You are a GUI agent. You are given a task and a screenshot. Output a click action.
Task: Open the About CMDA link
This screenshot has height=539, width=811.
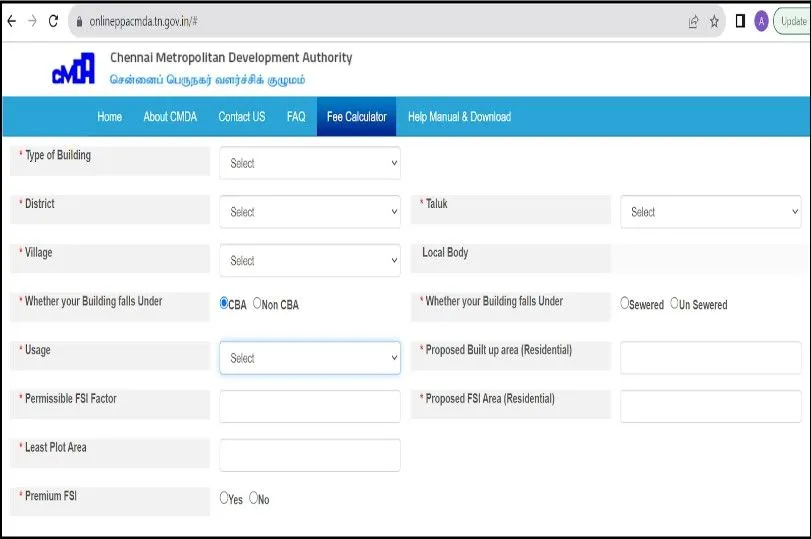point(170,117)
